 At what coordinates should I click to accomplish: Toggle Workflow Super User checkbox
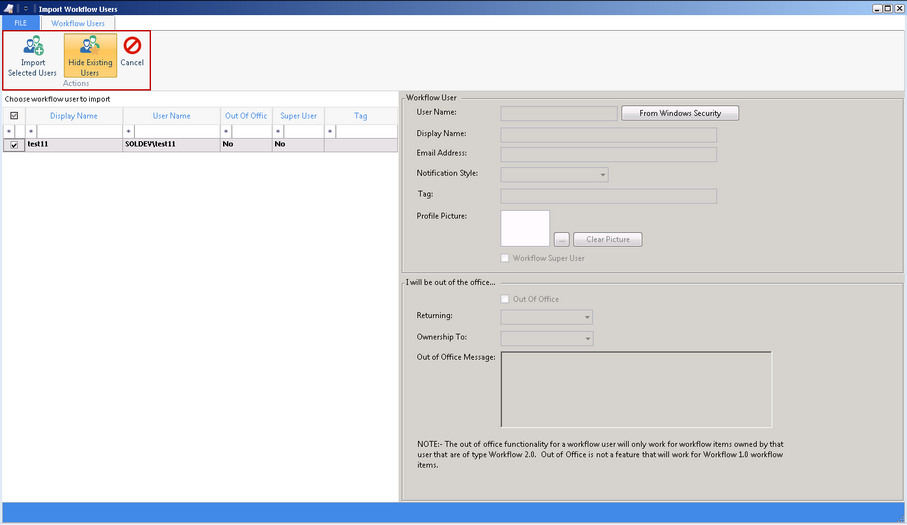(x=505, y=258)
